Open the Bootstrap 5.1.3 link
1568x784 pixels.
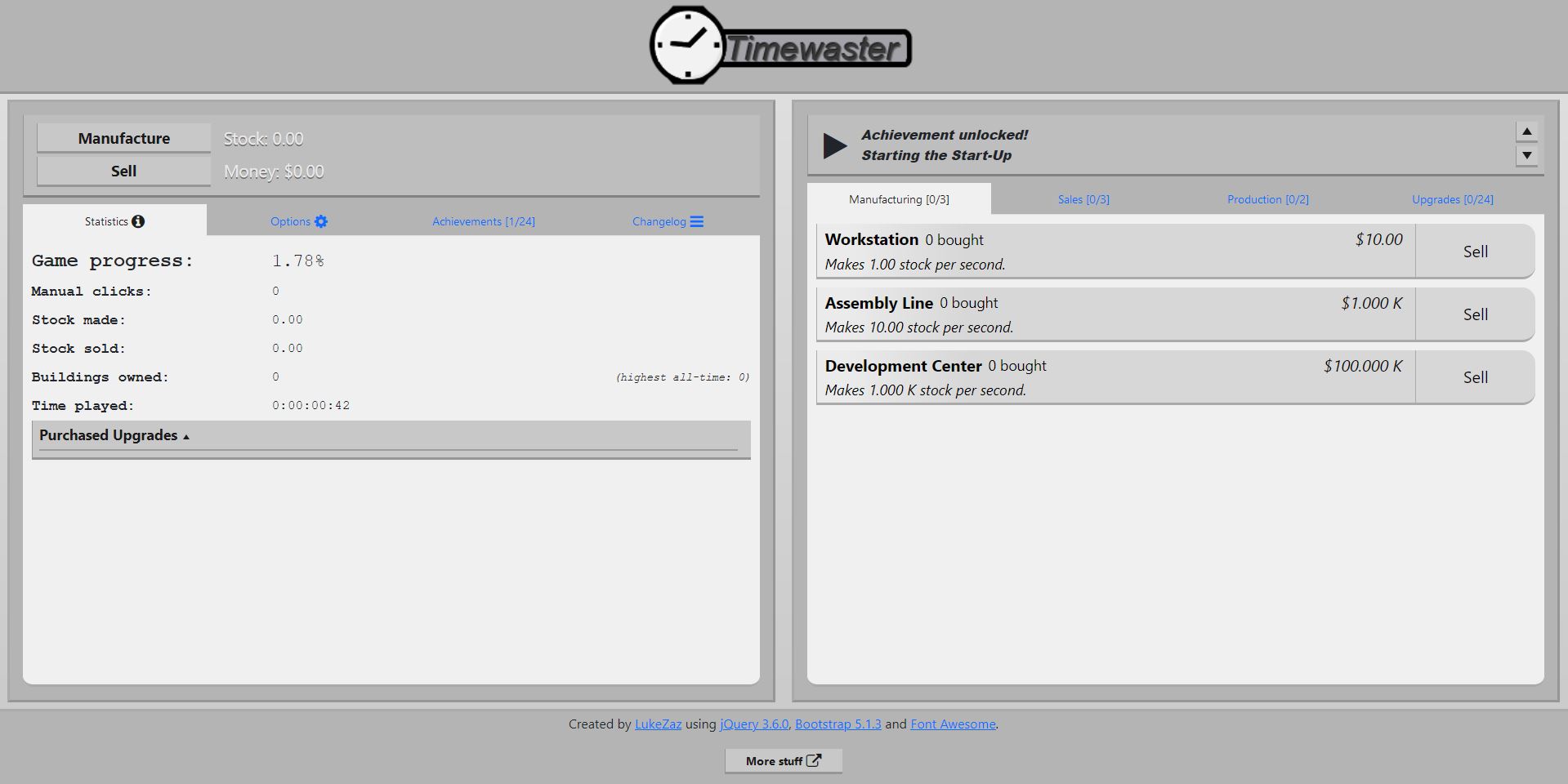pyautogui.click(x=838, y=724)
